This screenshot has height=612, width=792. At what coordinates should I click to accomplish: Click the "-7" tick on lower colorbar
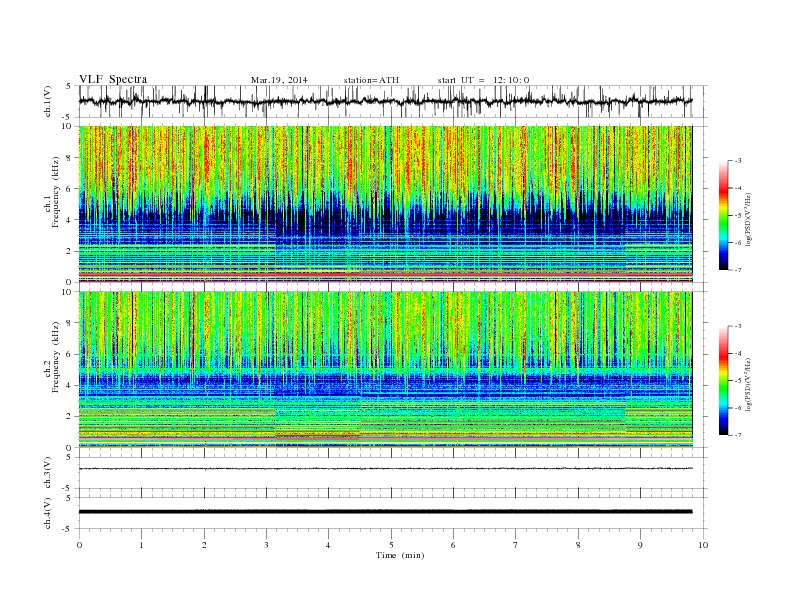point(738,435)
